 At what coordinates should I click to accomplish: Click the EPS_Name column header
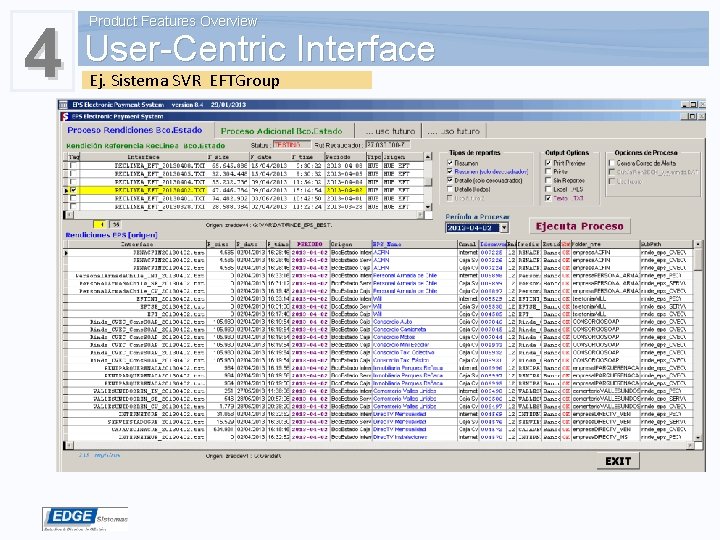tap(414, 244)
